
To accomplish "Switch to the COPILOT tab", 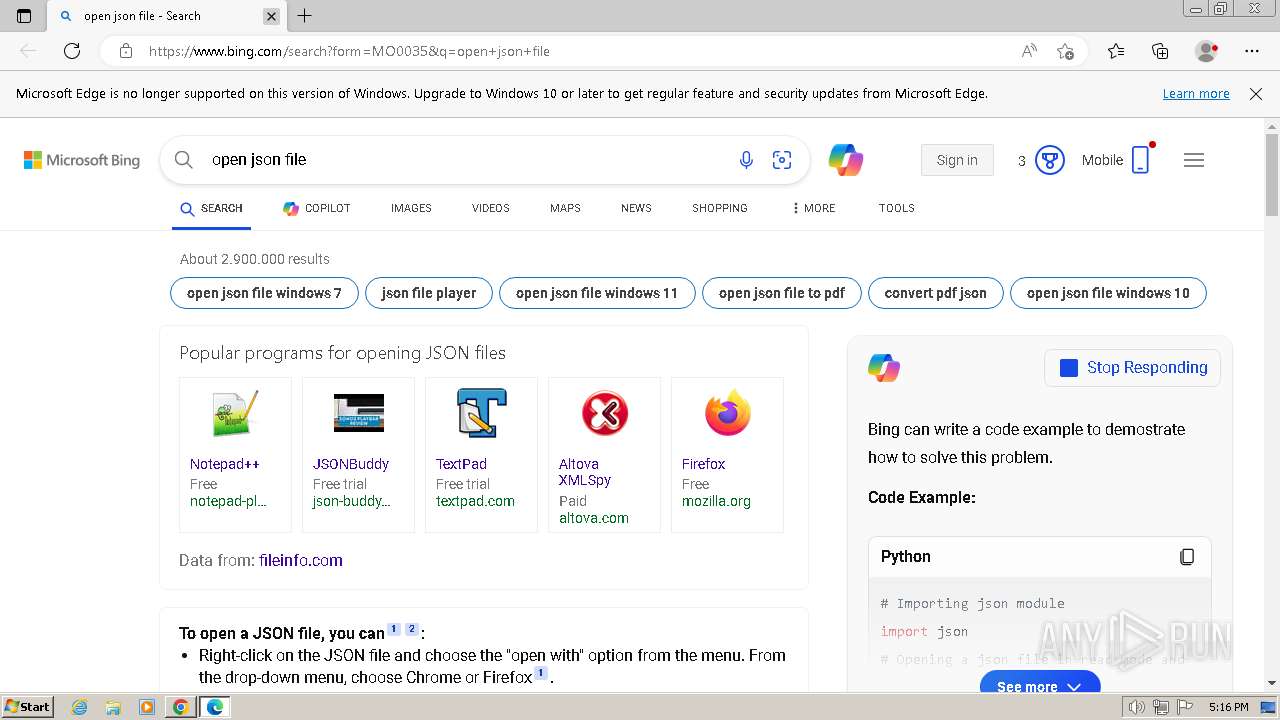I will [x=316, y=208].
